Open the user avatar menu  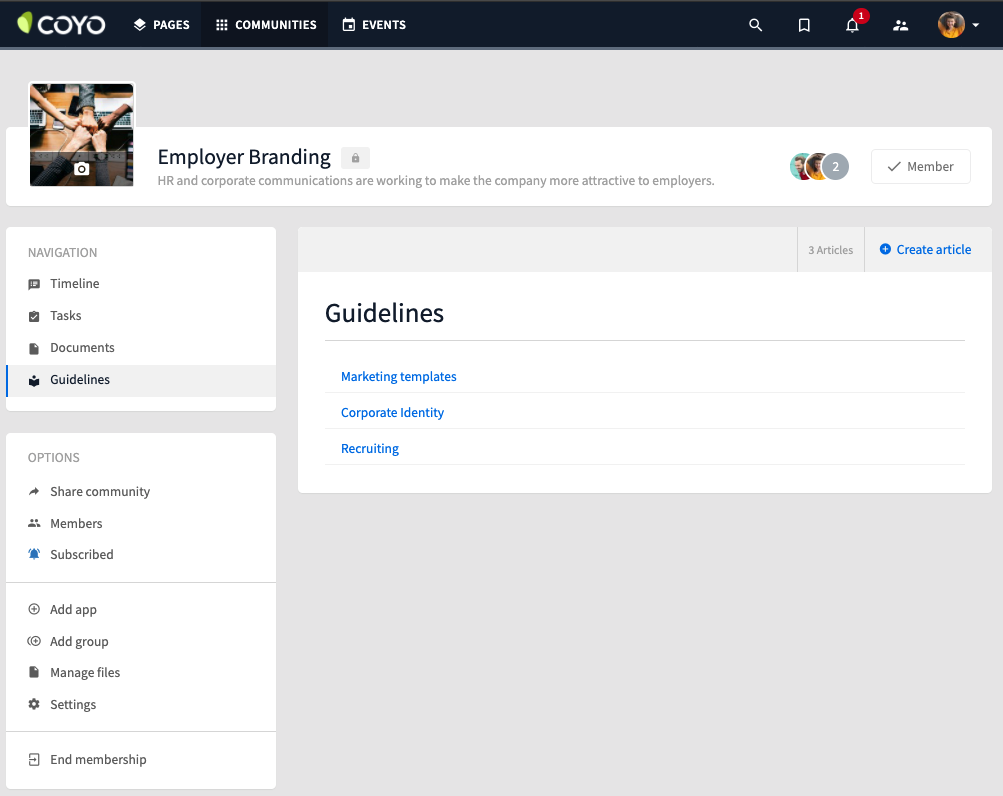(958, 25)
